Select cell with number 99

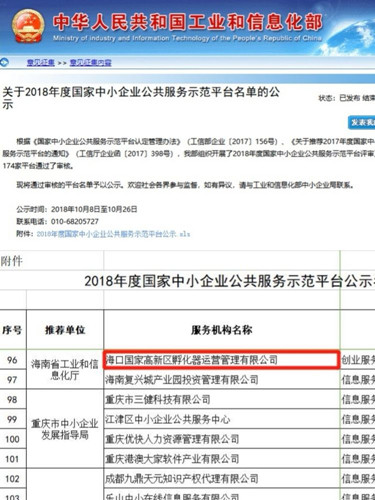tap(12, 419)
